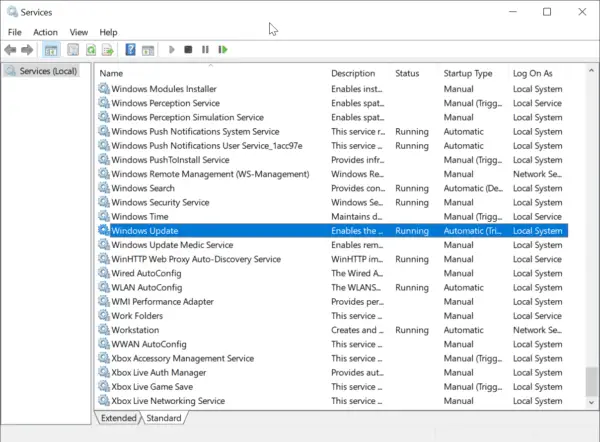Click the Refresh toolbar icon
Screen dimensions: 600x442
click(91, 49)
